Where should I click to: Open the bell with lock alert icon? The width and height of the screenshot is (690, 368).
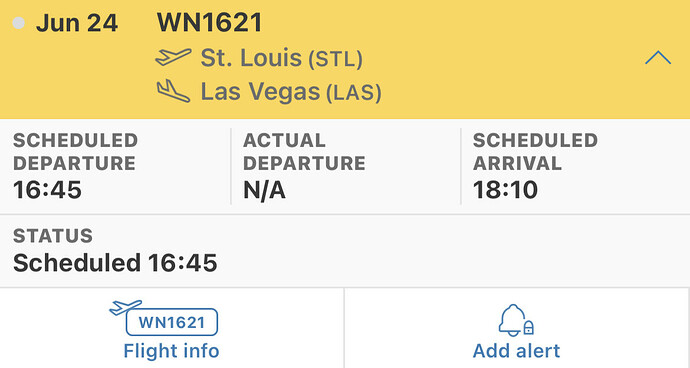pyautogui.click(x=516, y=320)
